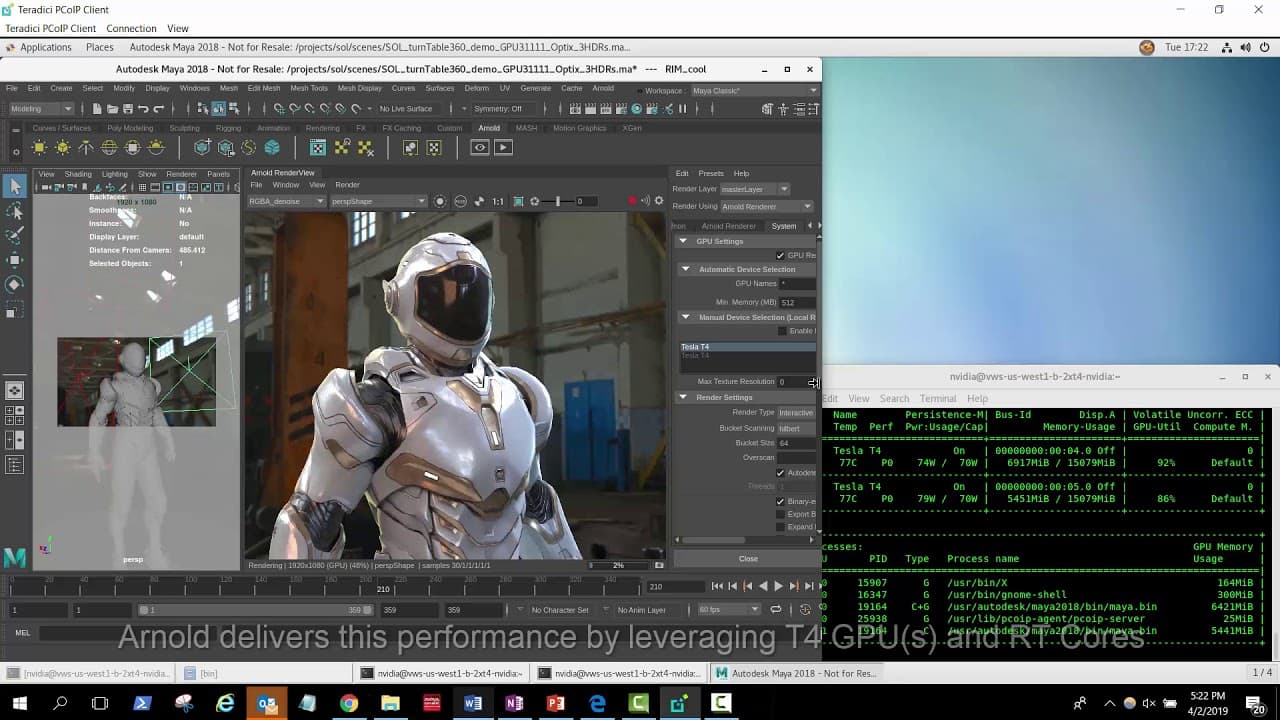Click the Undo arrow icon

point(143,109)
